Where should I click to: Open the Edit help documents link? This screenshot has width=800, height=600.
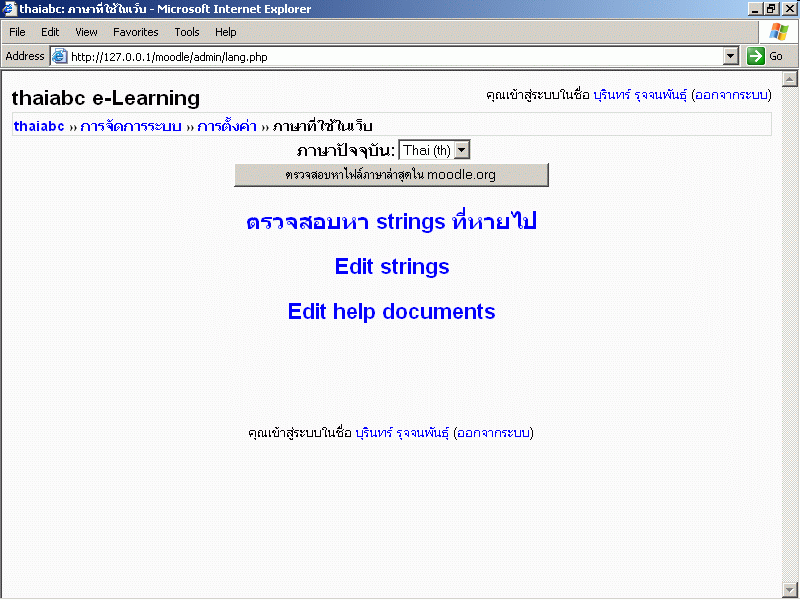[x=391, y=311]
